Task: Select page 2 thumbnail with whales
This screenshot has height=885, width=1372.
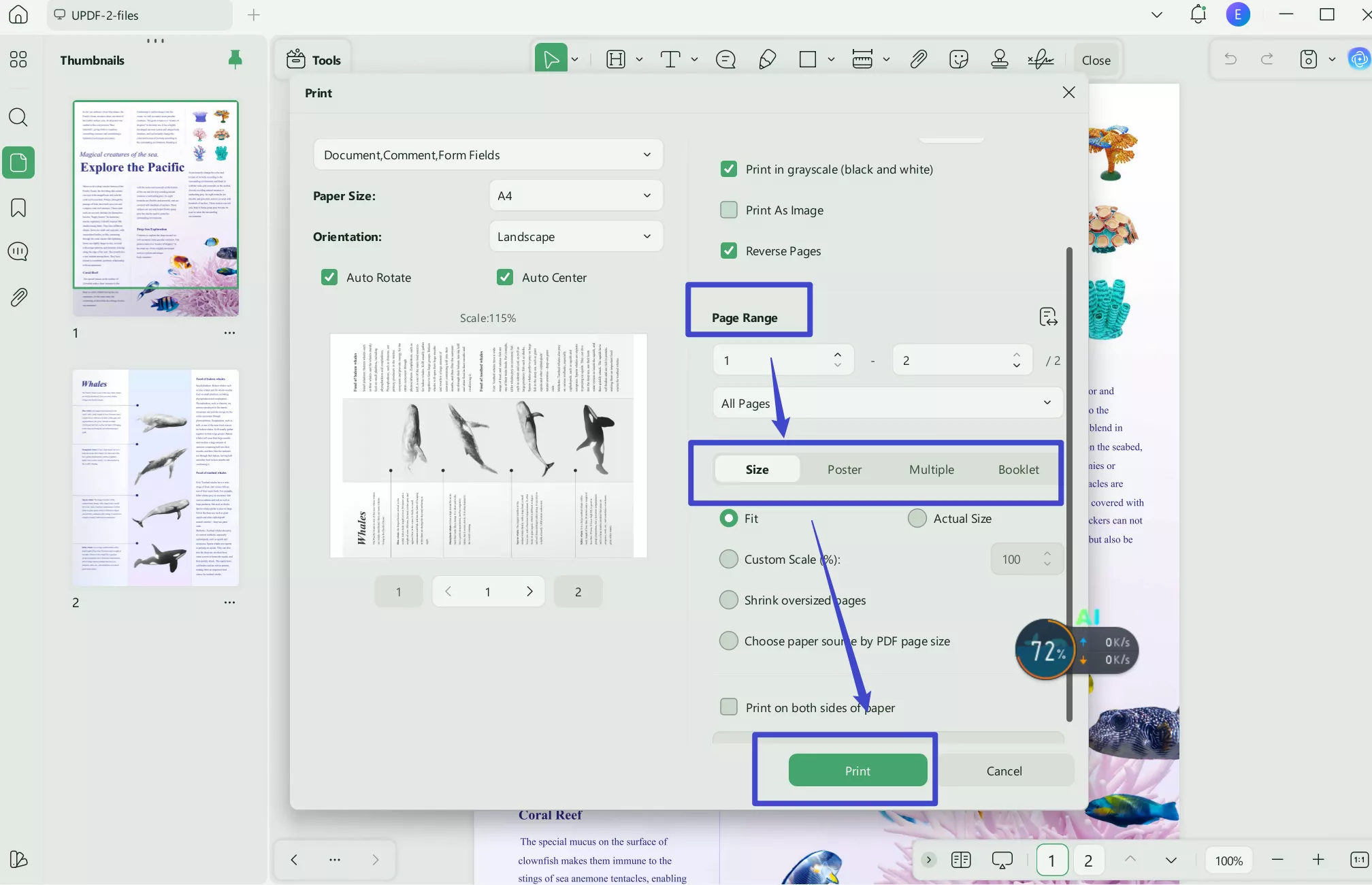Action: [156, 478]
